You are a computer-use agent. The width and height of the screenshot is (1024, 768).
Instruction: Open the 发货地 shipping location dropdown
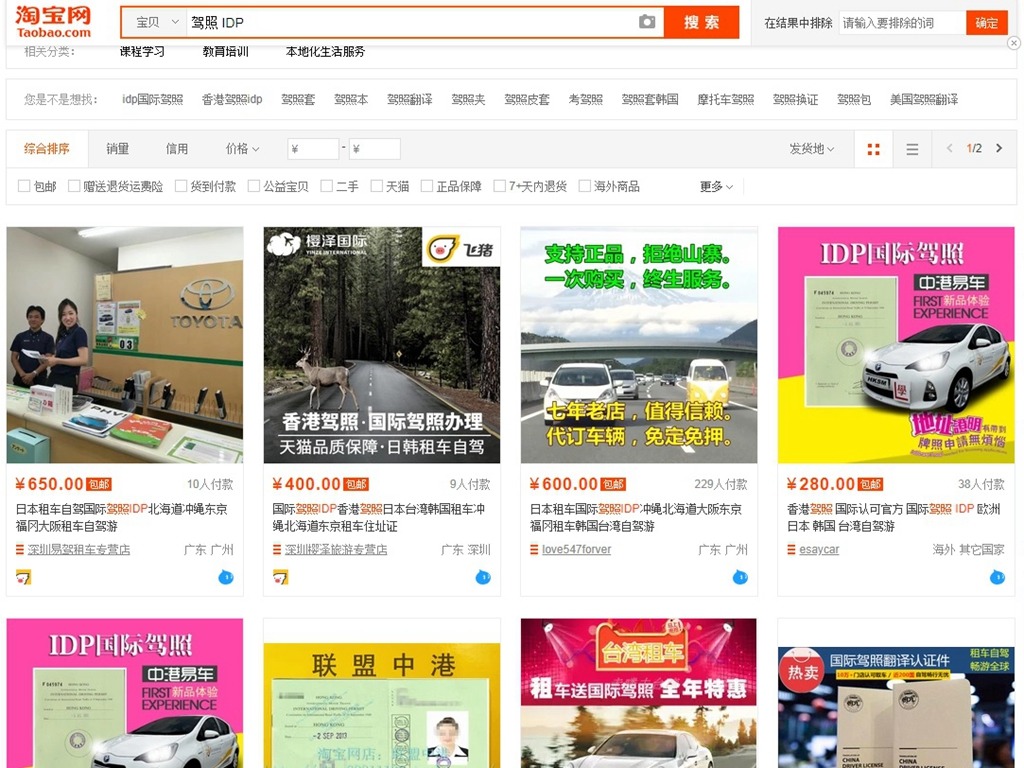coord(812,149)
